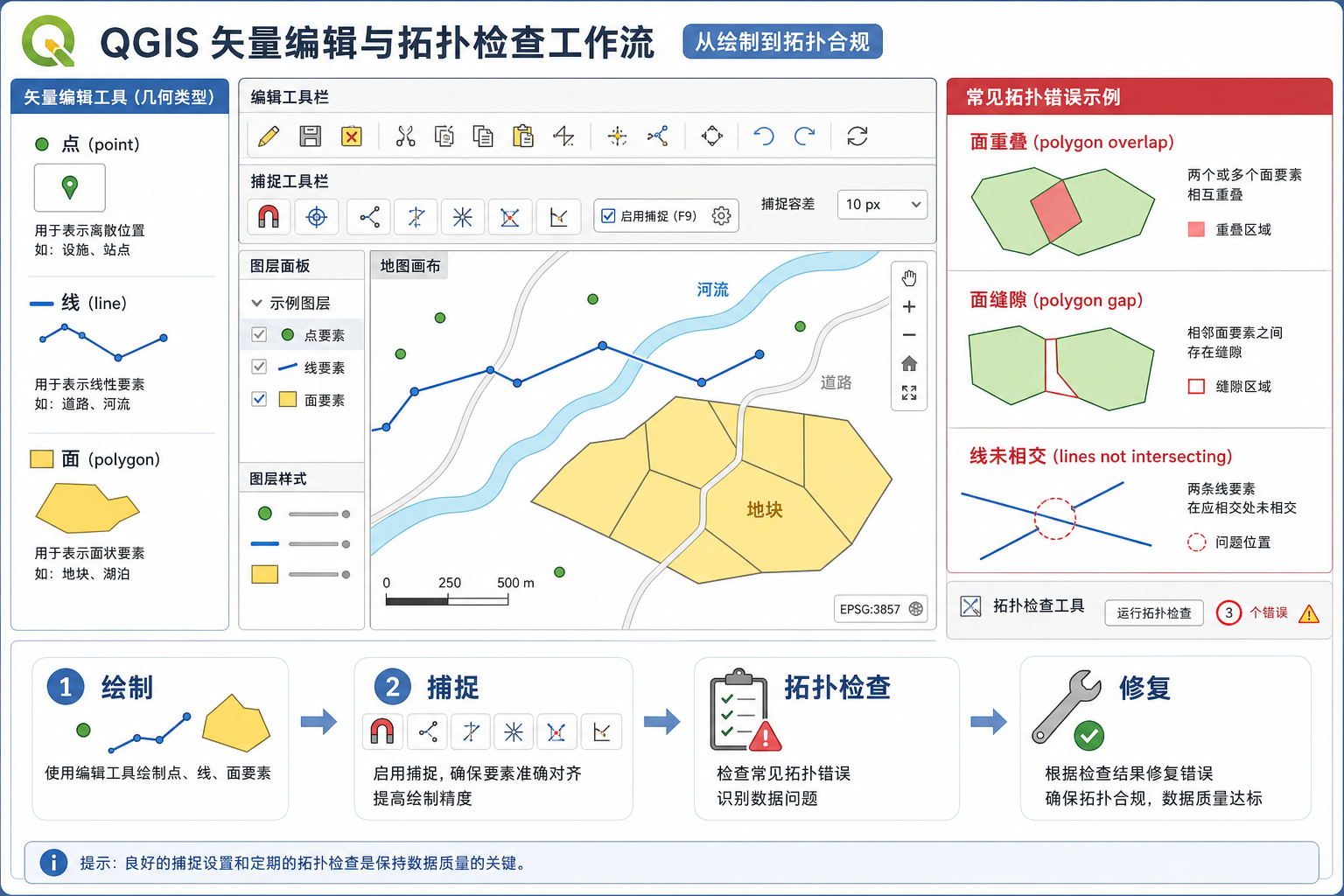Screen dimensions: 1344x896
Task: Click the blue info icon beside 提示
Action: tap(53, 863)
